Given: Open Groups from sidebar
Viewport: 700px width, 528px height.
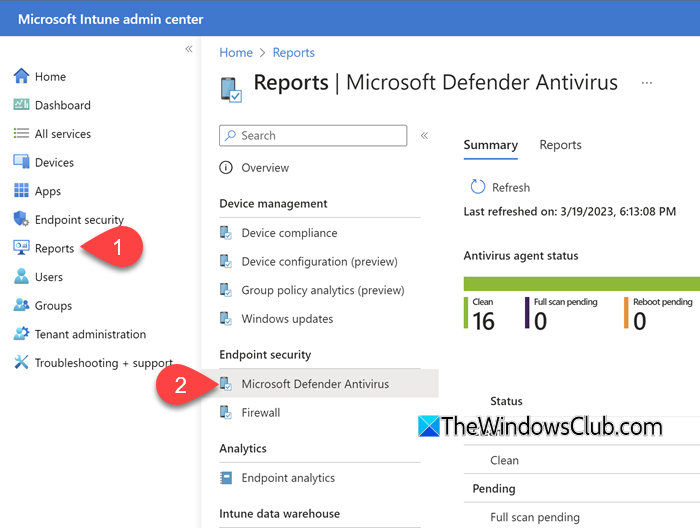Looking at the screenshot, I should (53, 306).
